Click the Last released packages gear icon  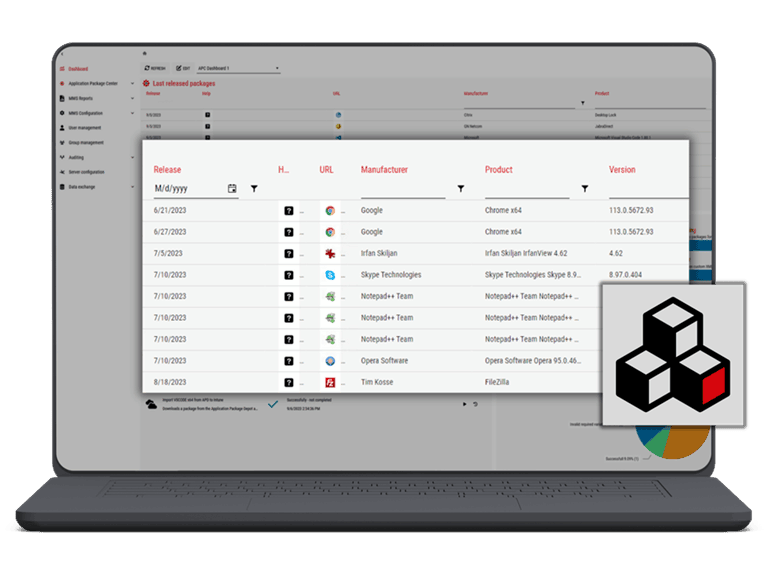pos(146,83)
